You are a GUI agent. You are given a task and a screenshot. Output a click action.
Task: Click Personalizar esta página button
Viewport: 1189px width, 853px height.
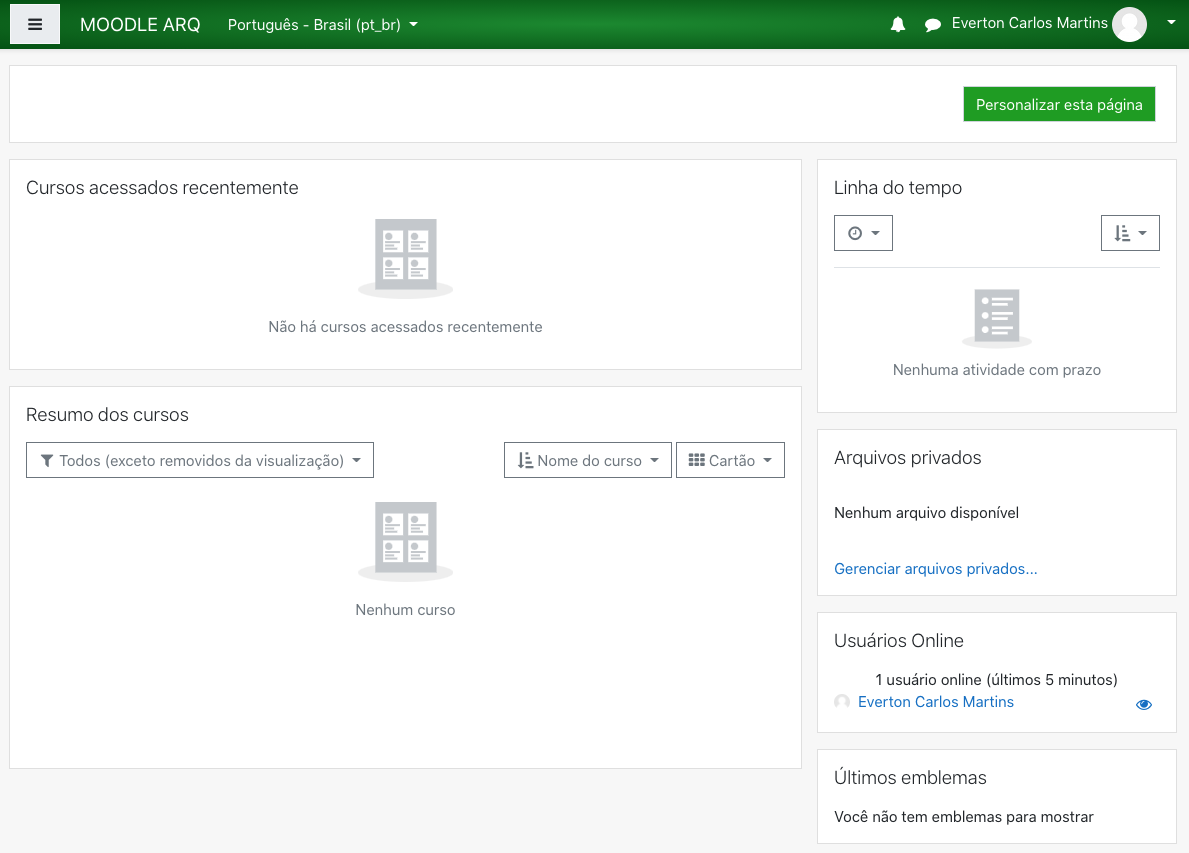(1059, 105)
